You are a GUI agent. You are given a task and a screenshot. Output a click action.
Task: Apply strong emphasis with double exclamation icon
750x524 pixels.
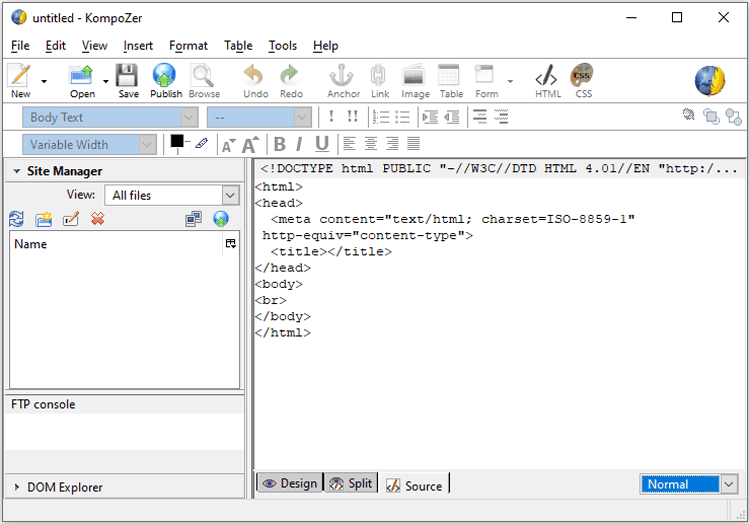353,116
